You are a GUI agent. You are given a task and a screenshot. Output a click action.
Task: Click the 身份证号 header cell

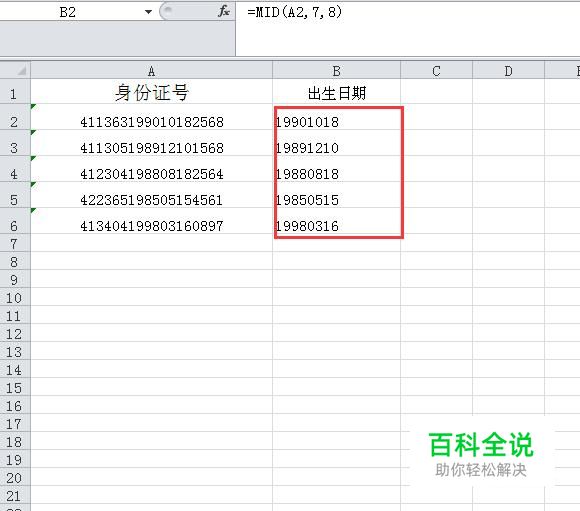point(151,91)
